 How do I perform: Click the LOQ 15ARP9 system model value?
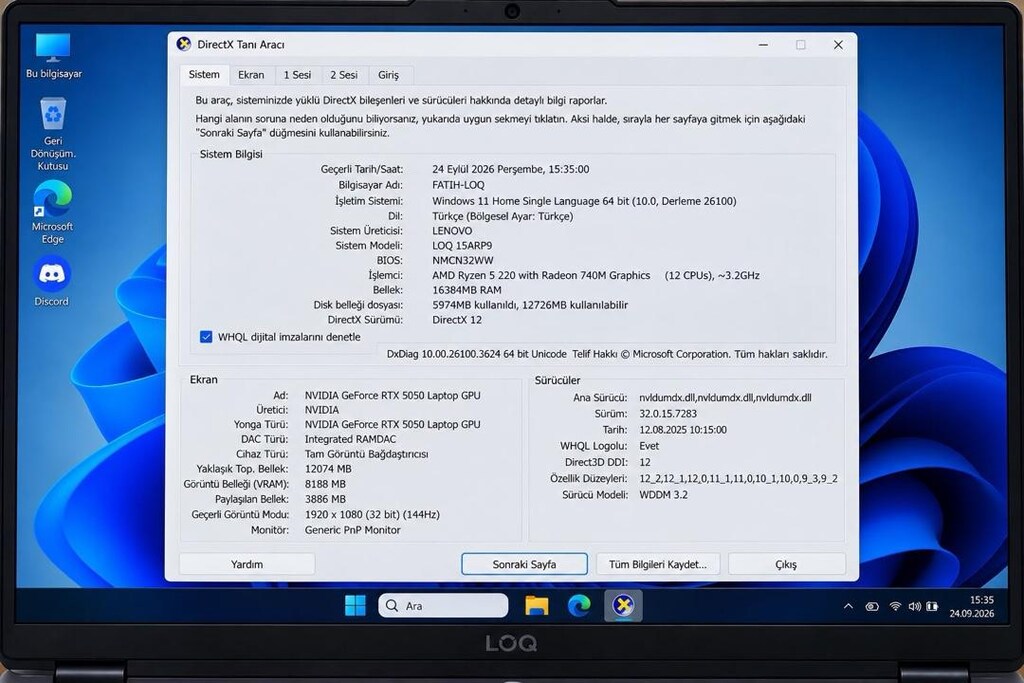click(x=462, y=246)
